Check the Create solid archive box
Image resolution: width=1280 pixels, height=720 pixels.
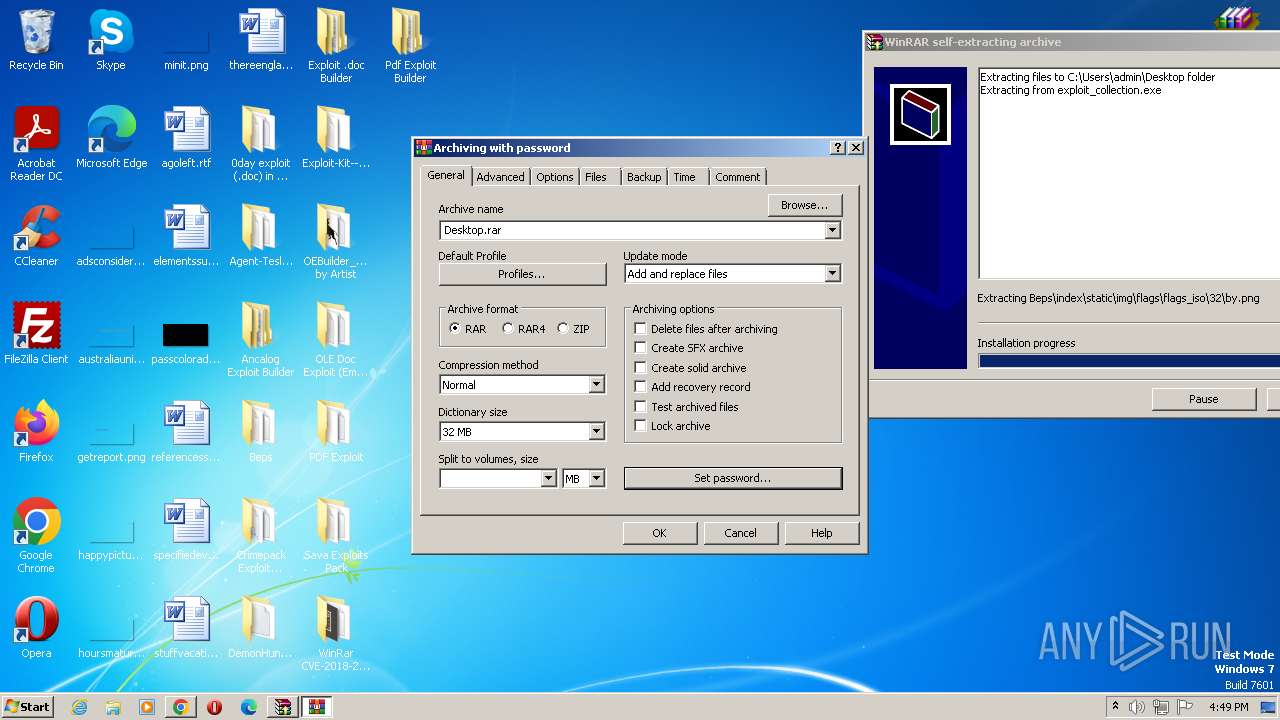coord(640,368)
